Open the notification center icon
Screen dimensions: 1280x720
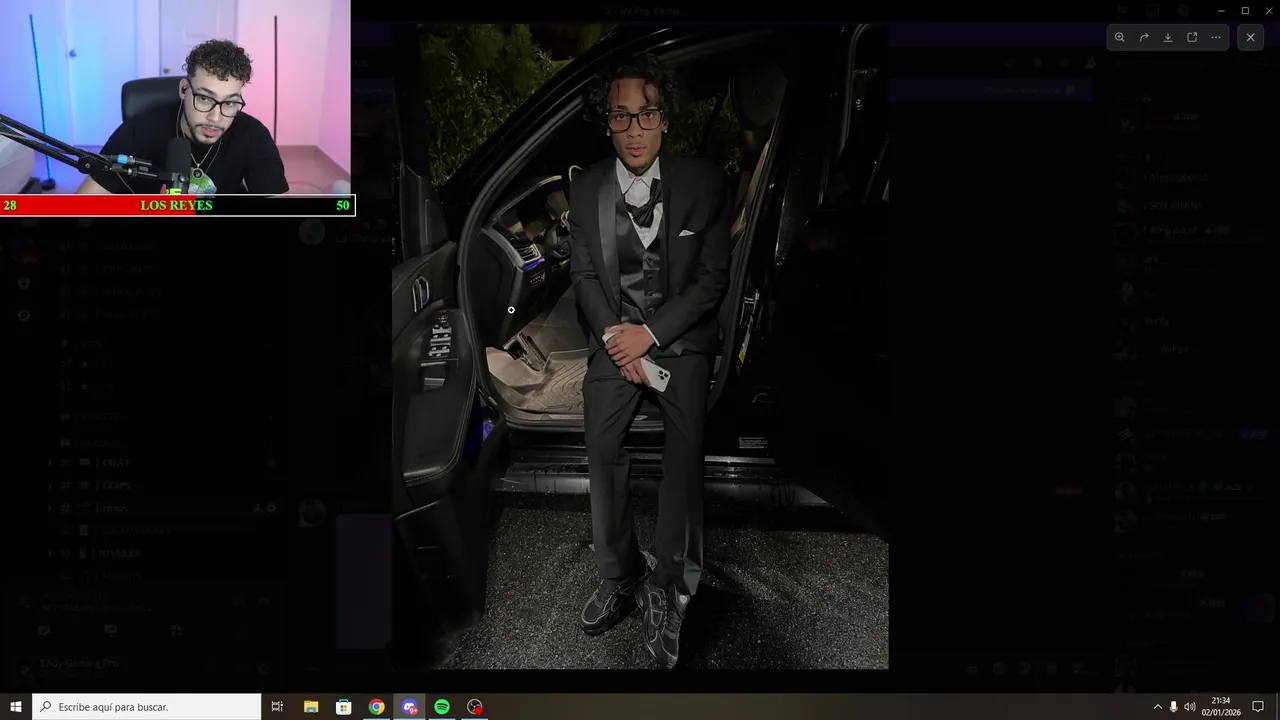point(1258,707)
